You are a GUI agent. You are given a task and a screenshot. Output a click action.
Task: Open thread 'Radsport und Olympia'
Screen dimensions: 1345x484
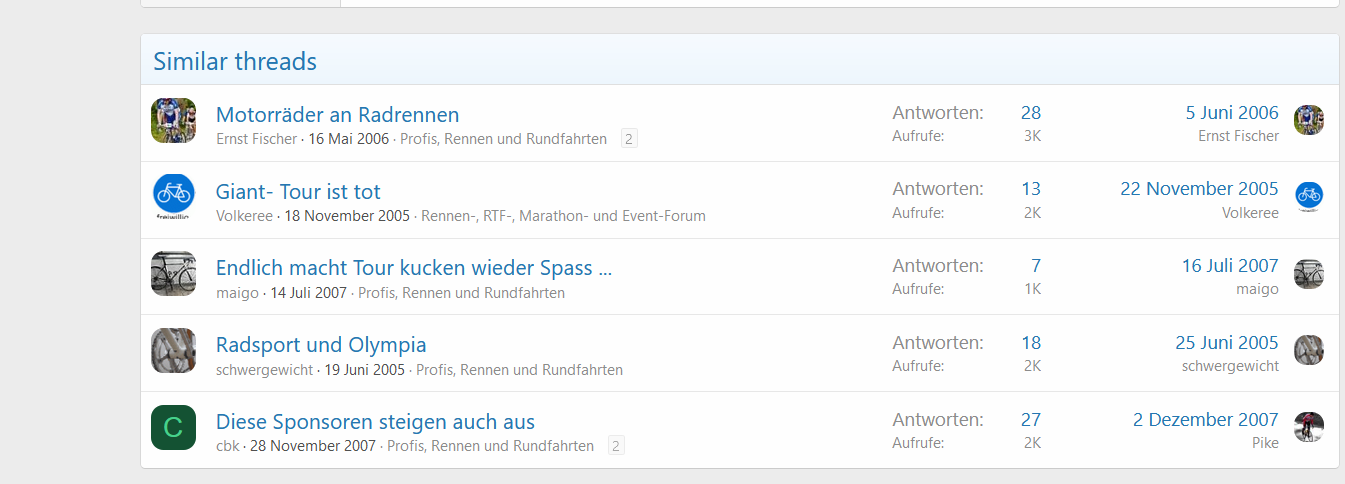click(x=321, y=345)
